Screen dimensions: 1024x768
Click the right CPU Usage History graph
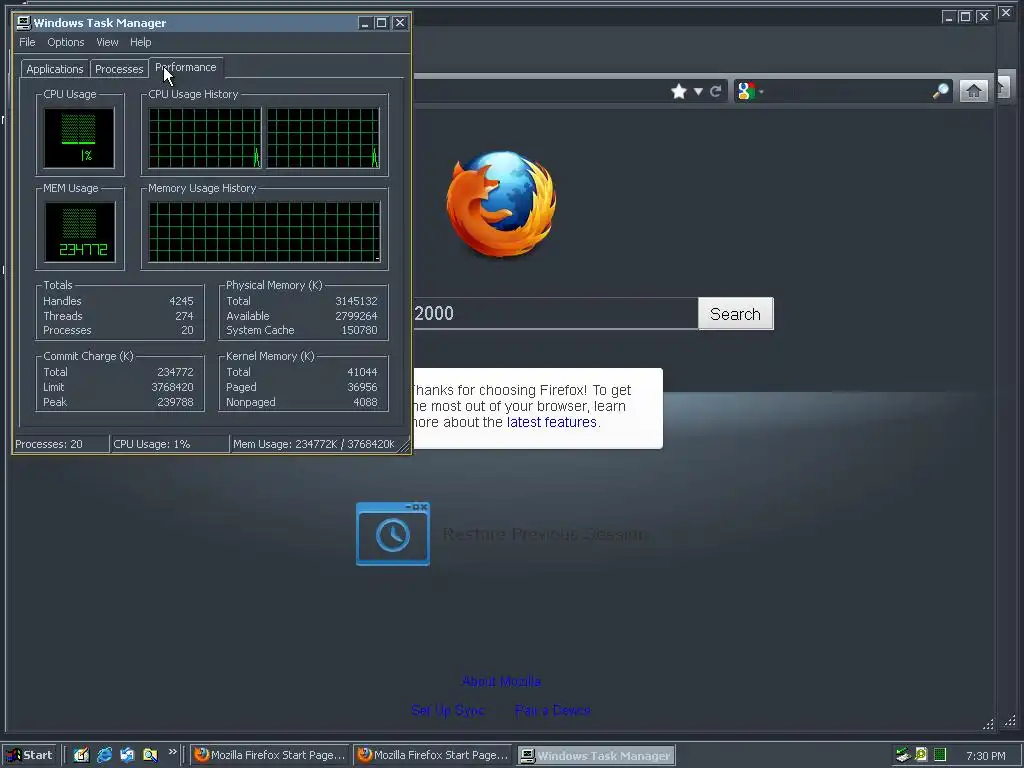[x=323, y=138]
